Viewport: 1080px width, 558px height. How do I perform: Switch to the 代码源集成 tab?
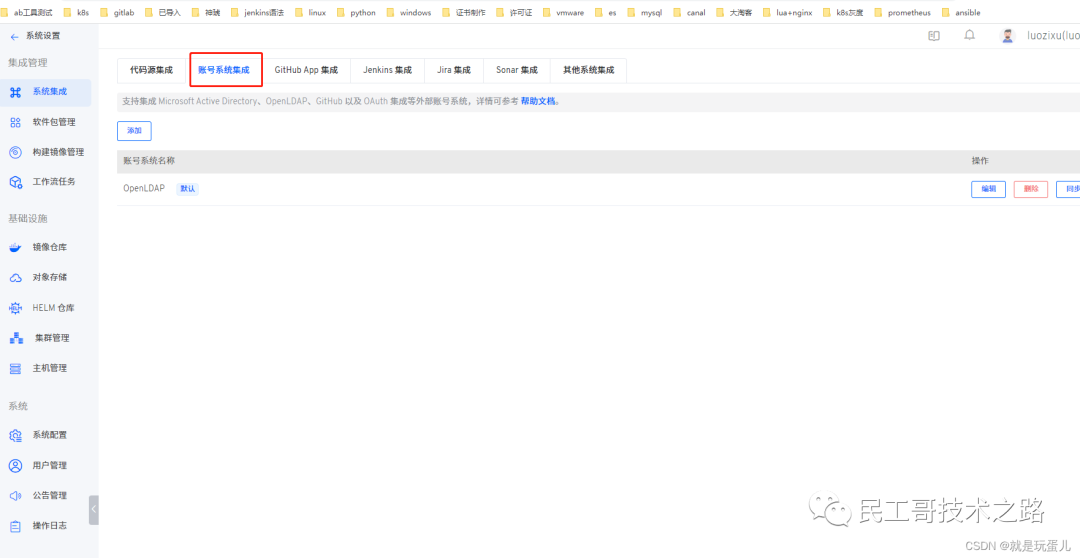(151, 70)
